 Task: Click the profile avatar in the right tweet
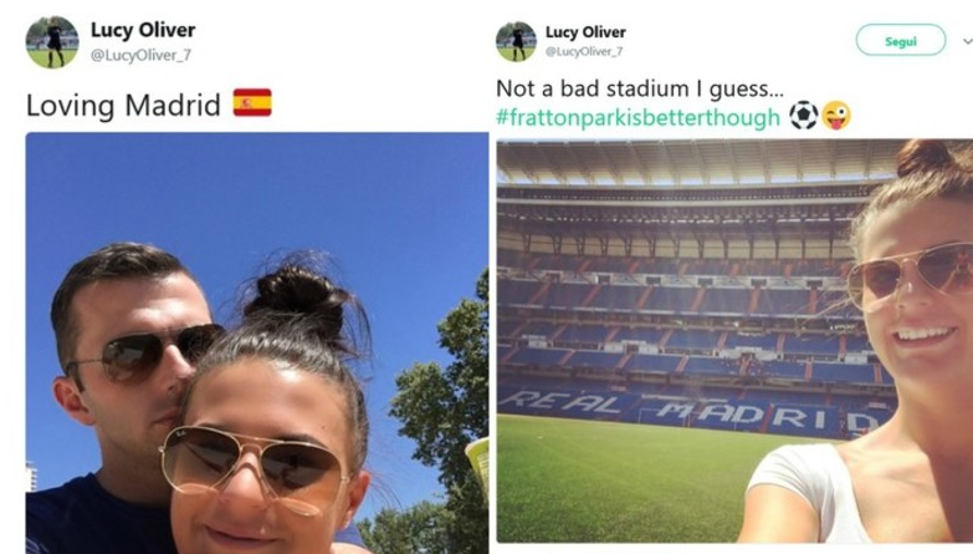pyautogui.click(x=516, y=42)
